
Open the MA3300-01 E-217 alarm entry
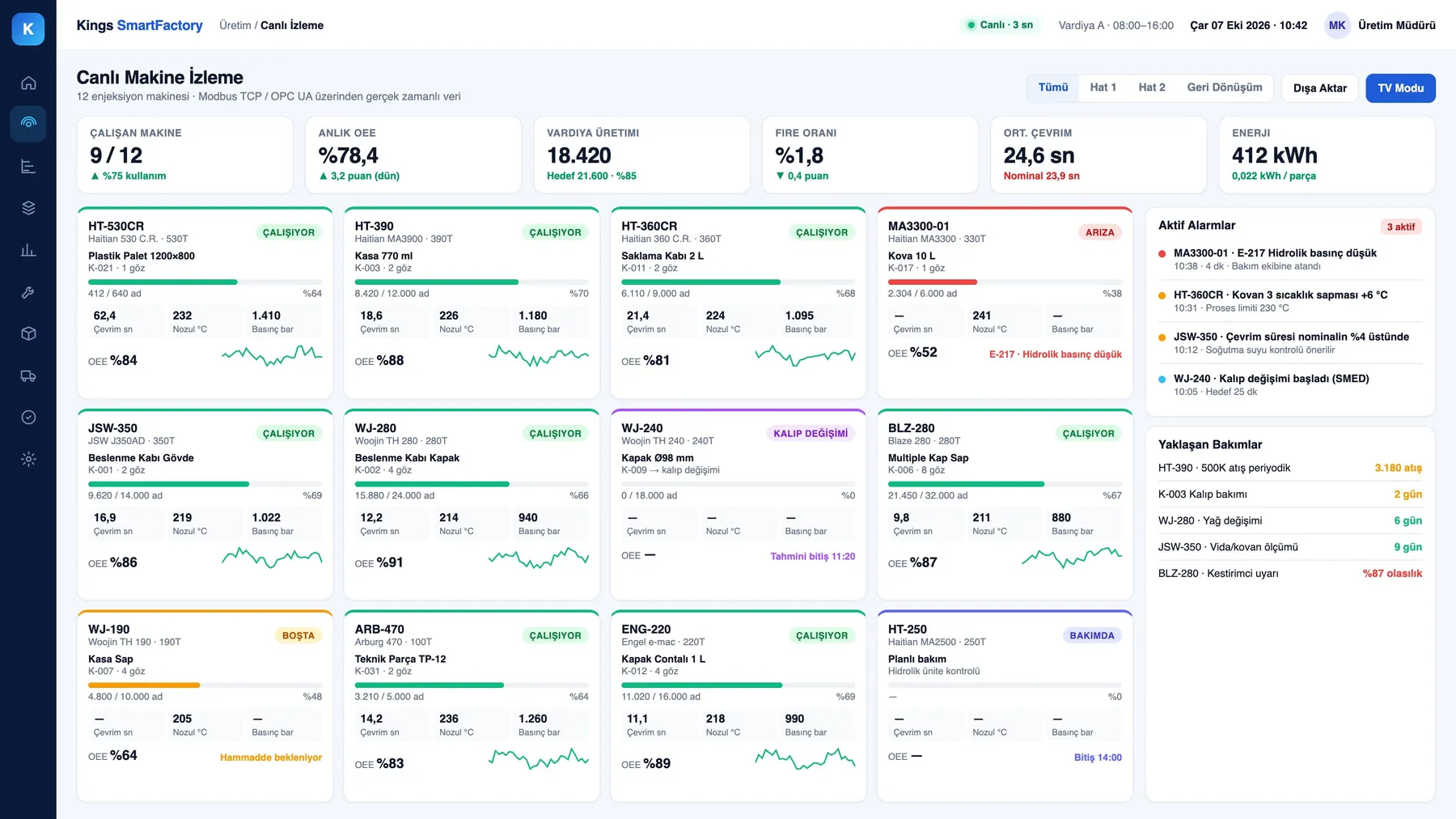click(x=1290, y=259)
